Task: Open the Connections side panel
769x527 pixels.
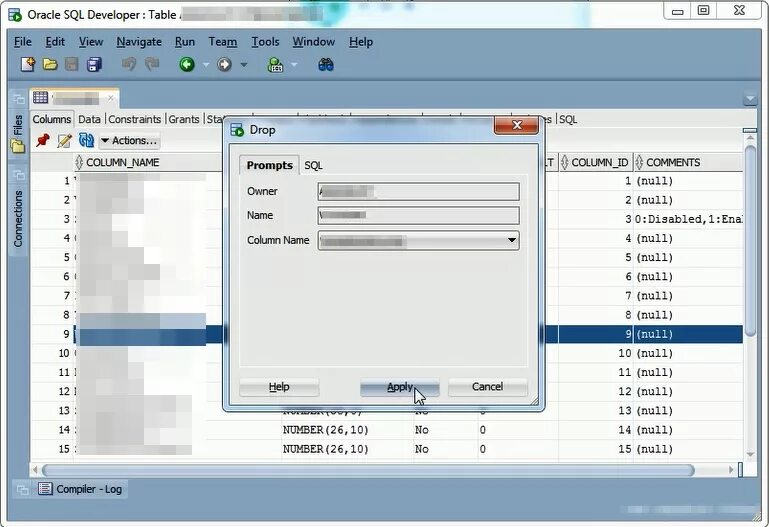Action: point(18,219)
